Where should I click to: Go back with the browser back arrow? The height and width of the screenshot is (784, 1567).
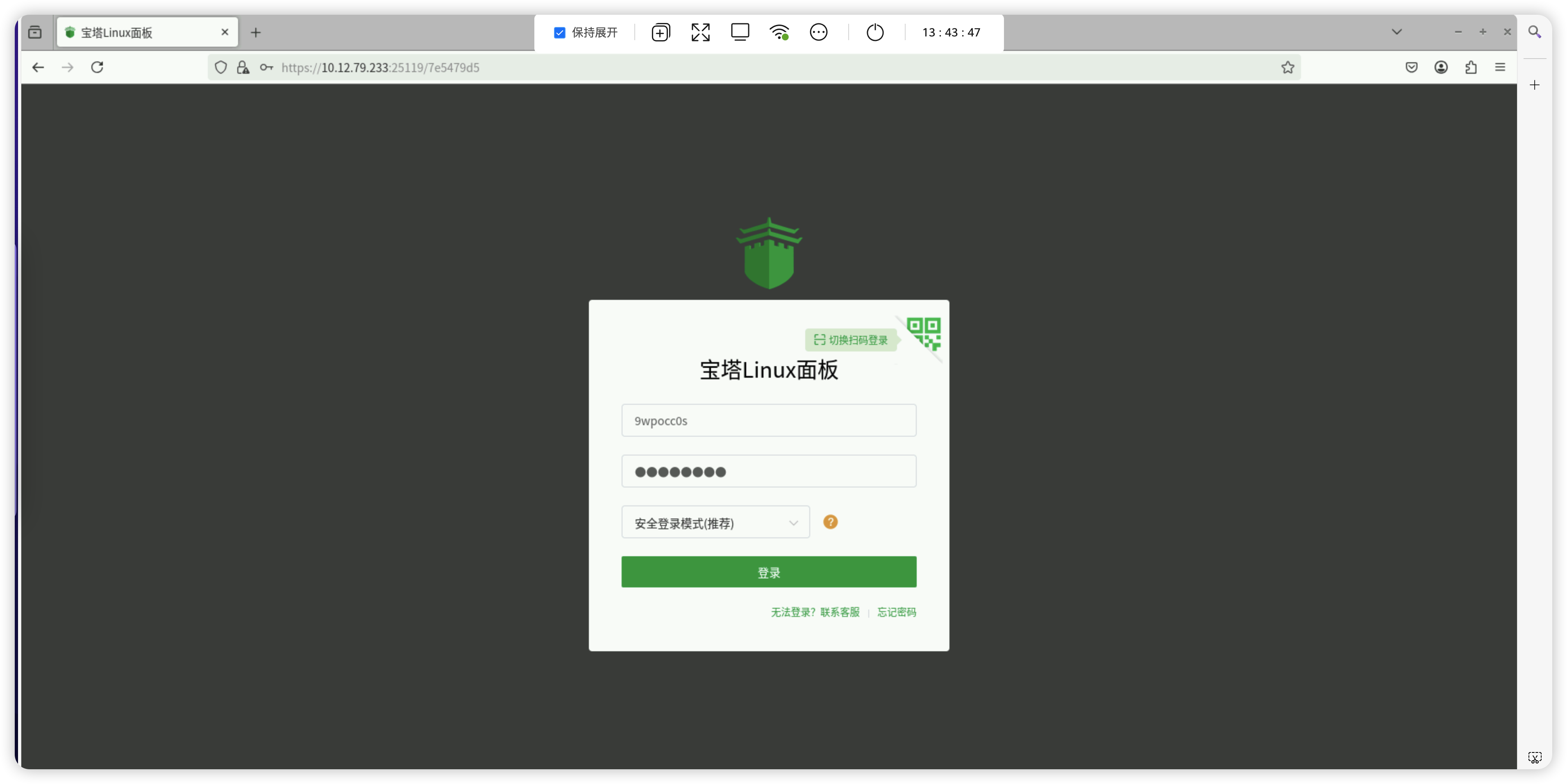tap(39, 68)
